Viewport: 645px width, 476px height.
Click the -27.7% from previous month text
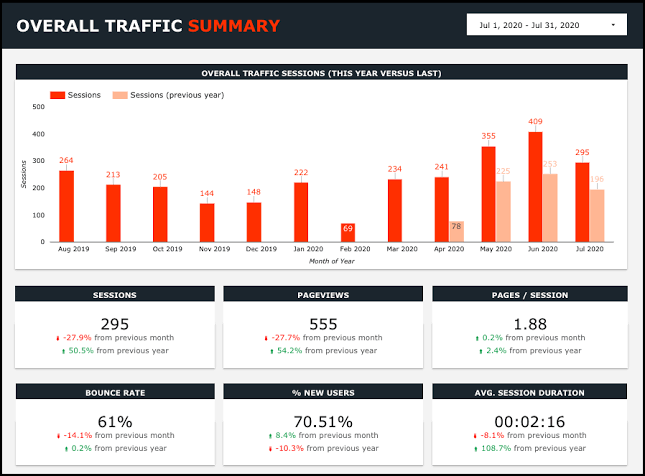[x=327, y=338]
